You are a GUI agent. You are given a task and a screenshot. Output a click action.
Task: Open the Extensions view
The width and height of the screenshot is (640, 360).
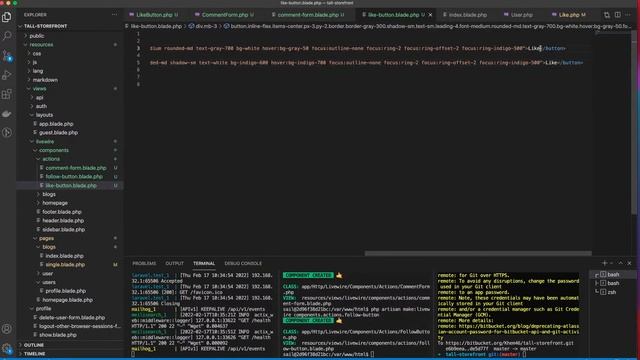point(7,94)
